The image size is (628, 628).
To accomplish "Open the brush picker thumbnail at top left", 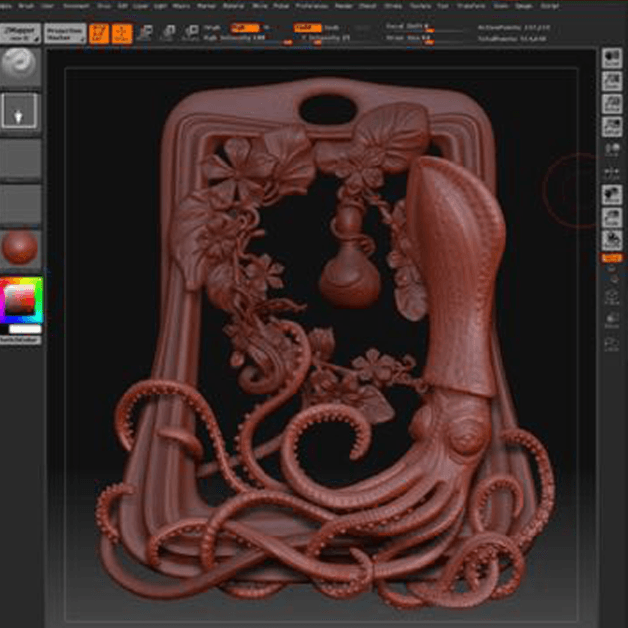I will 20,64.
